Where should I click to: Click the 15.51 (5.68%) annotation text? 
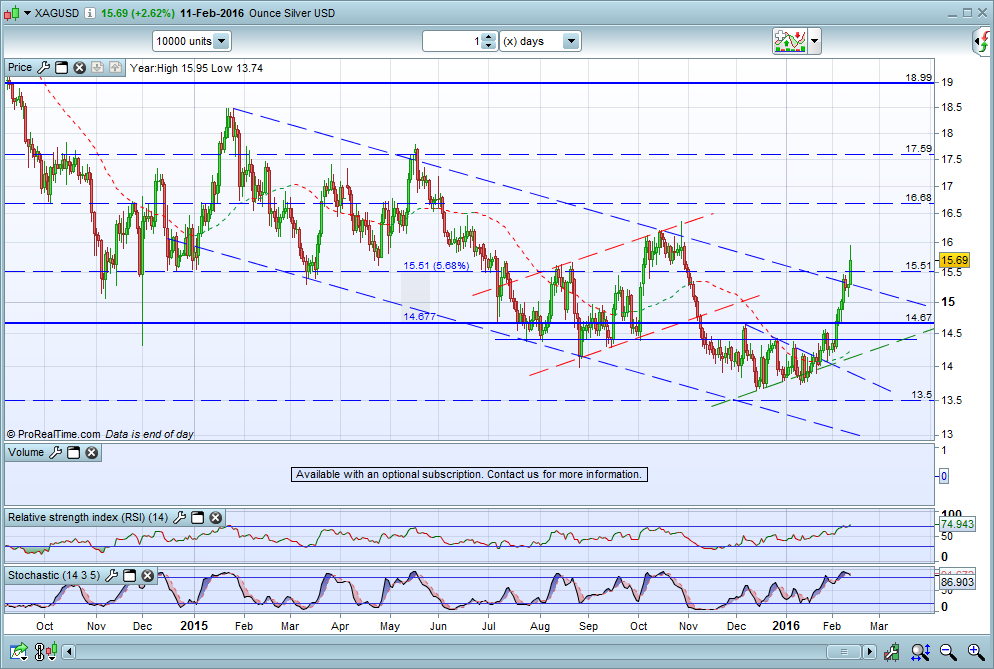437,265
